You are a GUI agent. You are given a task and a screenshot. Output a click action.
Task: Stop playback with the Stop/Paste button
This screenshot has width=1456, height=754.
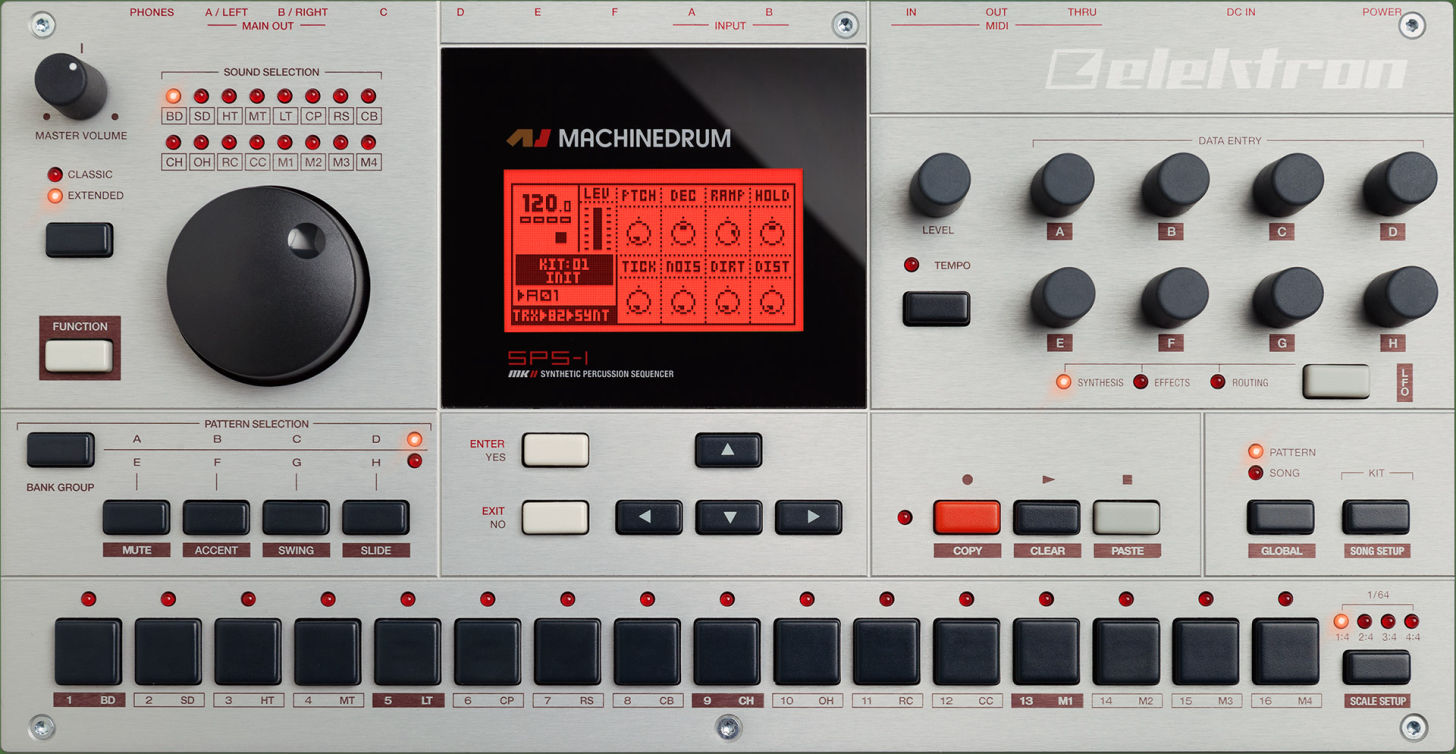tap(1127, 517)
